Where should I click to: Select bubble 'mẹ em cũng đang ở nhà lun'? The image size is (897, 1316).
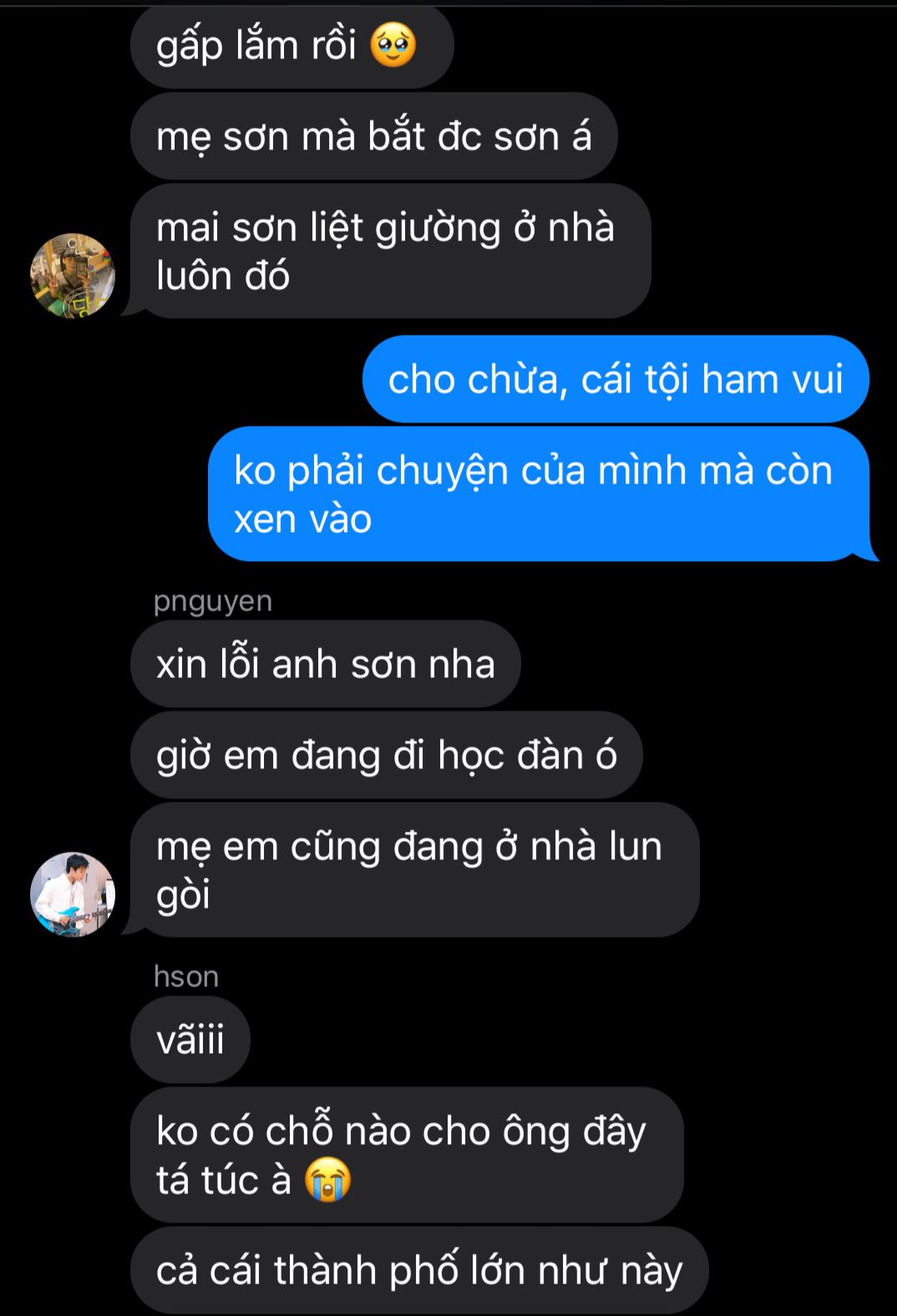415,870
